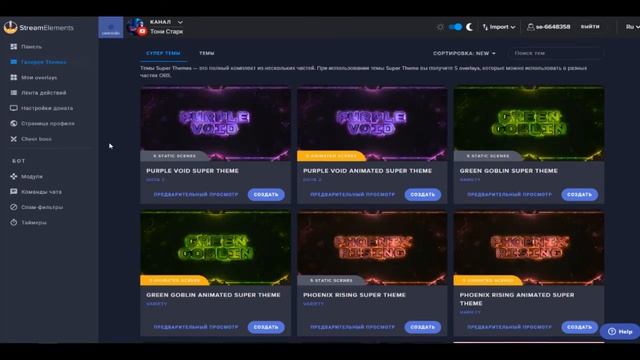
Task: Open Страница профиля globe icon
Action: pyautogui.click(x=14, y=123)
